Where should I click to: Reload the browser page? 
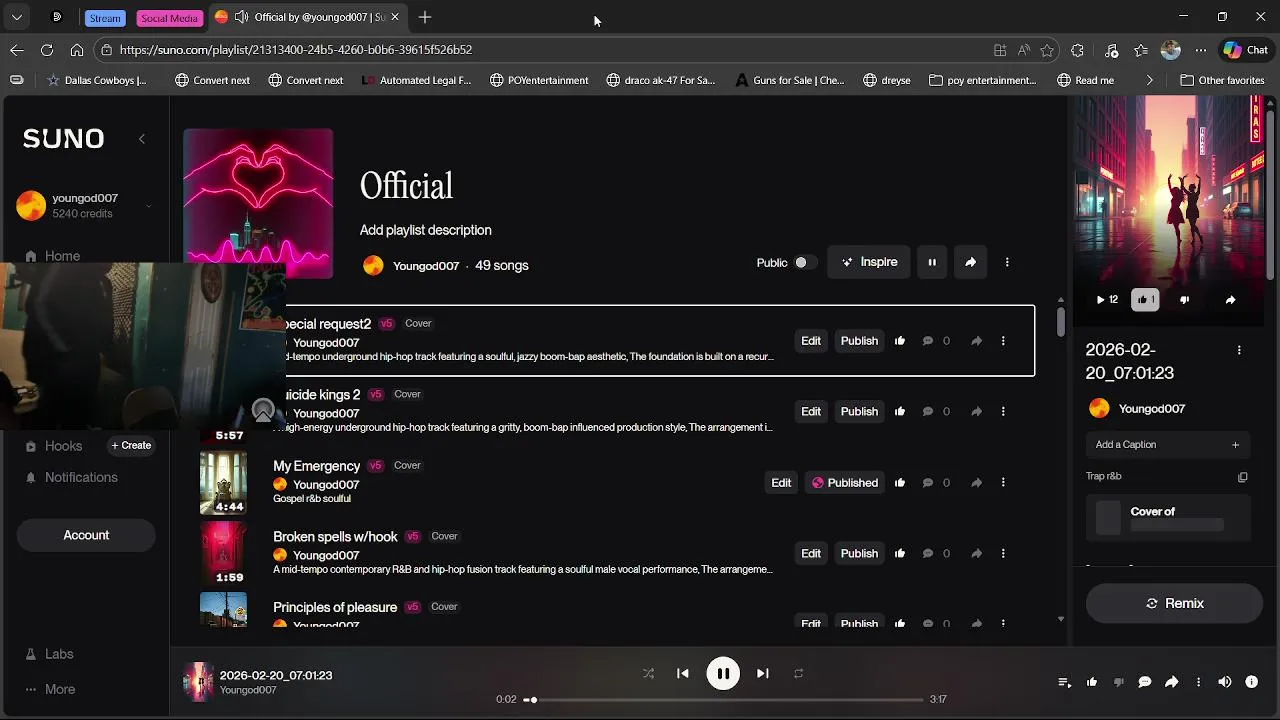pyautogui.click(x=47, y=50)
